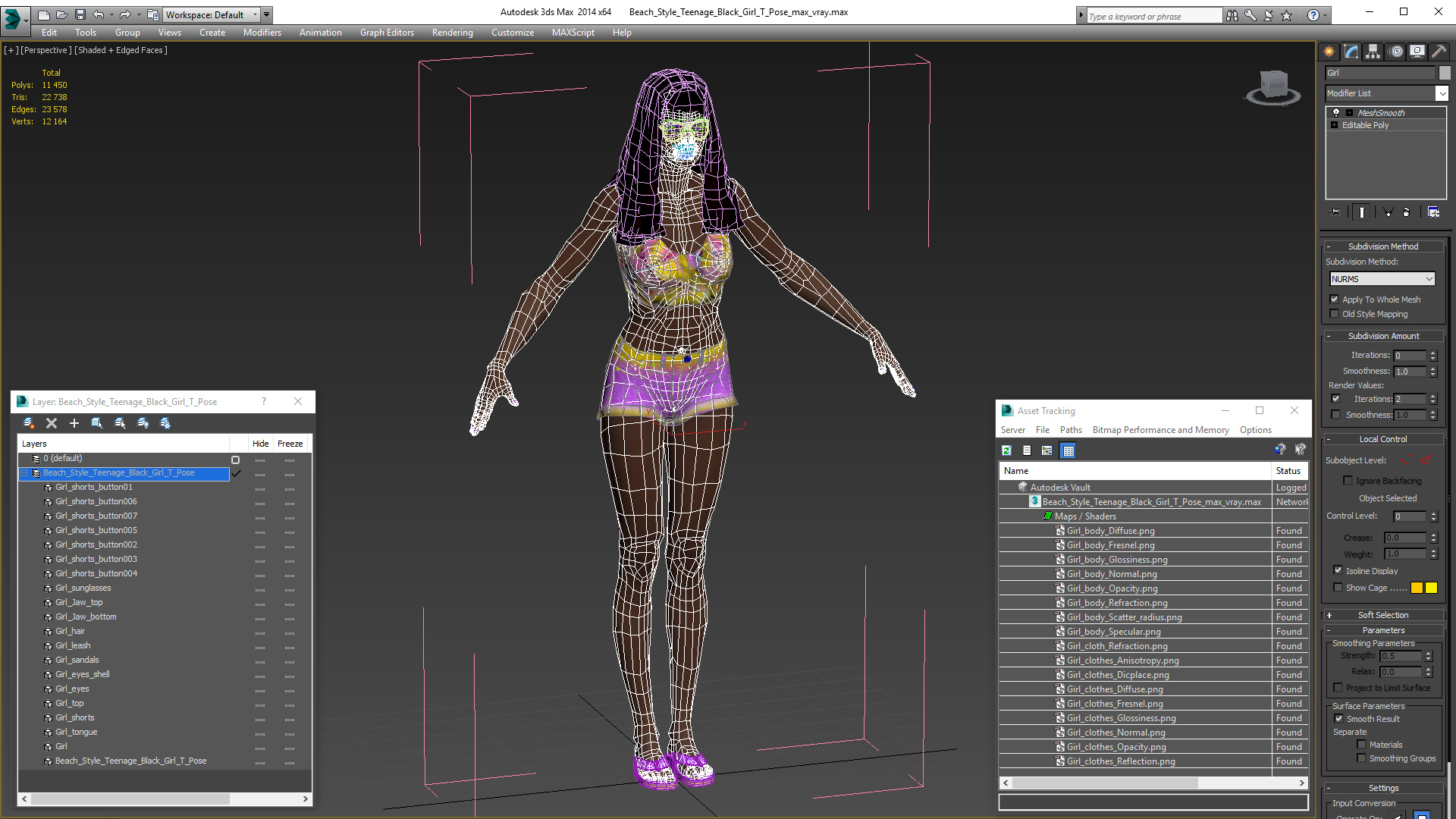Image resolution: width=1456 pixels, height=819 pixels.
Task: Toggle Show End Result icon
Action: coord(1362,212)
